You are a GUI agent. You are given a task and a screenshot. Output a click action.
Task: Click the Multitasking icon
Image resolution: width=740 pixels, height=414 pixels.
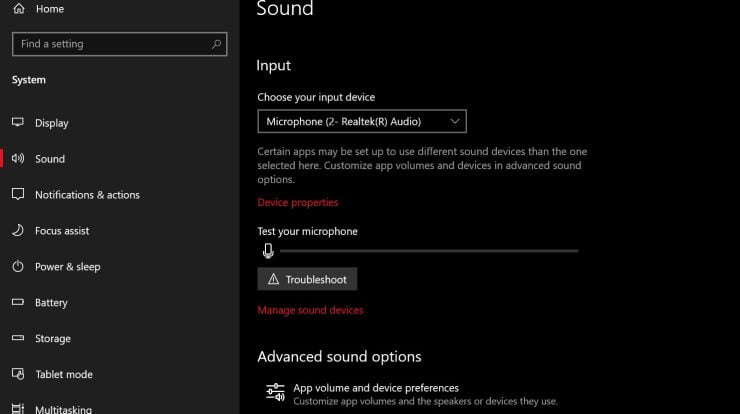tap(18, 409)
